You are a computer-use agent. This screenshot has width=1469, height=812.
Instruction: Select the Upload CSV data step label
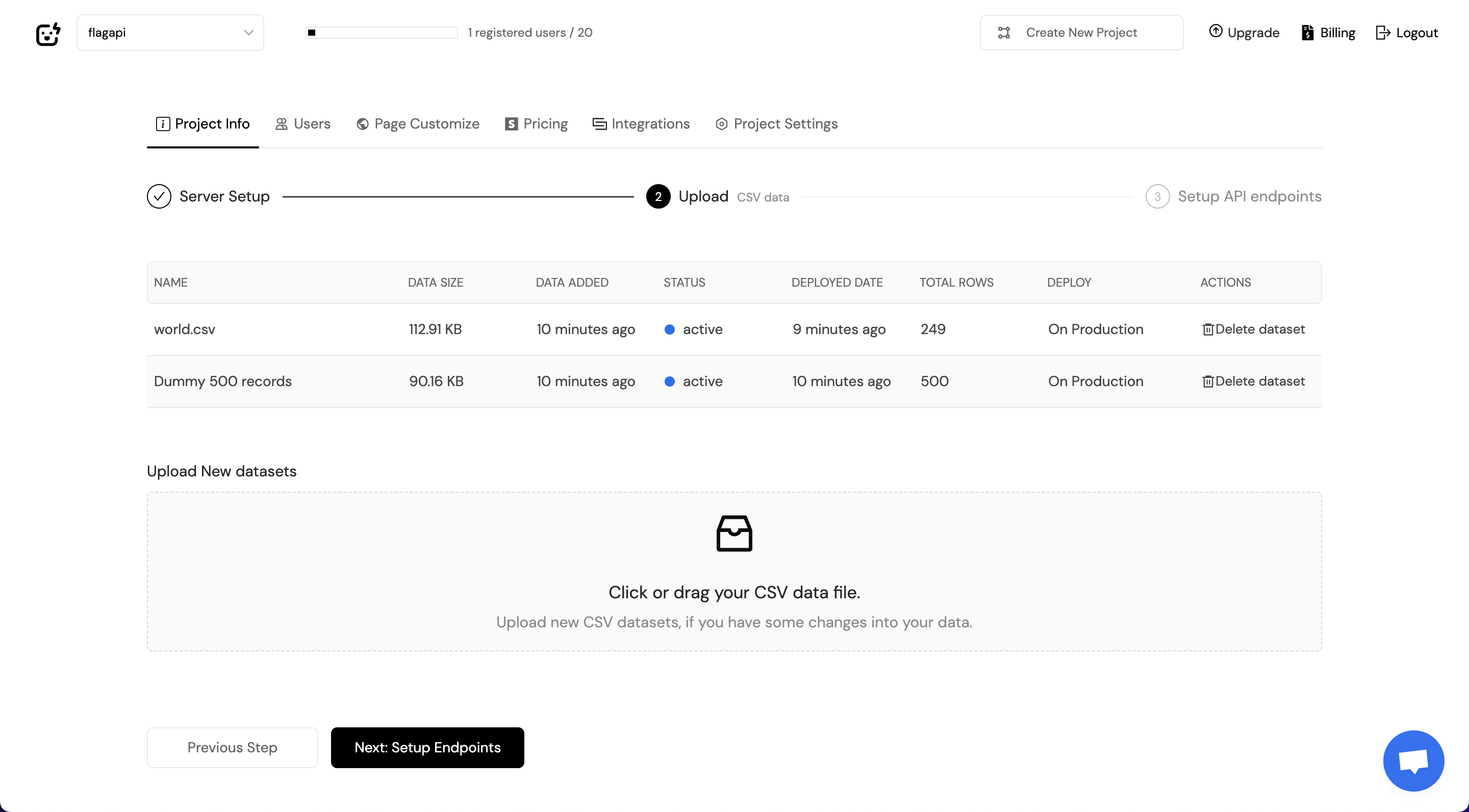pyautogui.click(x=733, y=196)
